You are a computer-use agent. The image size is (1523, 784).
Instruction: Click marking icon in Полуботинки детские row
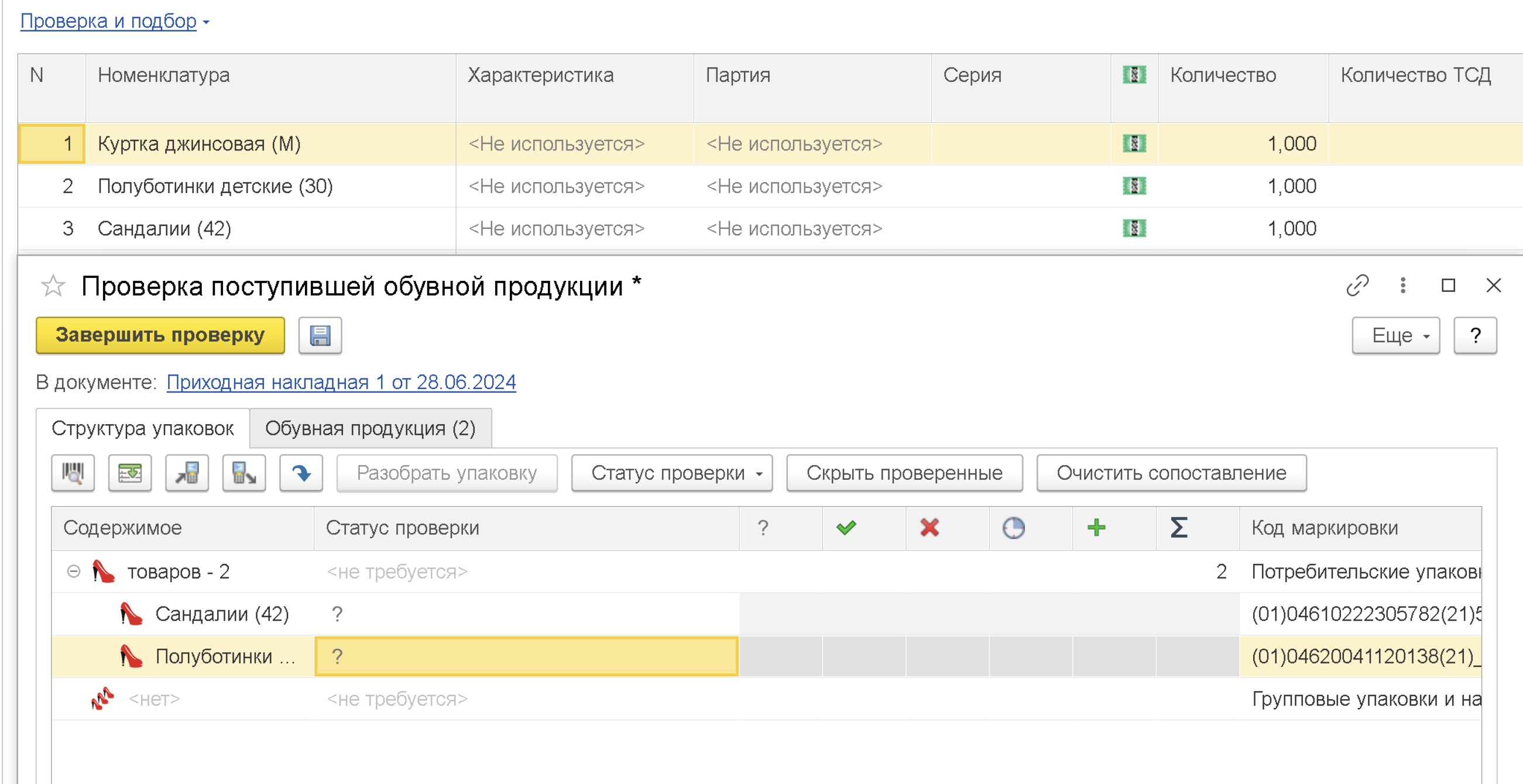click(1134, 186)
